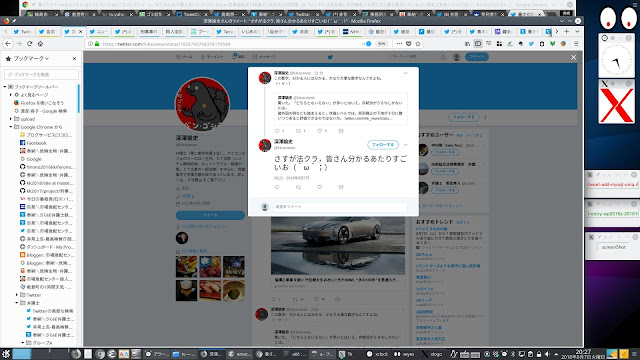Switch to the first Twitter tab
This screenshot has width=640, height=360.
coord(22,31)
